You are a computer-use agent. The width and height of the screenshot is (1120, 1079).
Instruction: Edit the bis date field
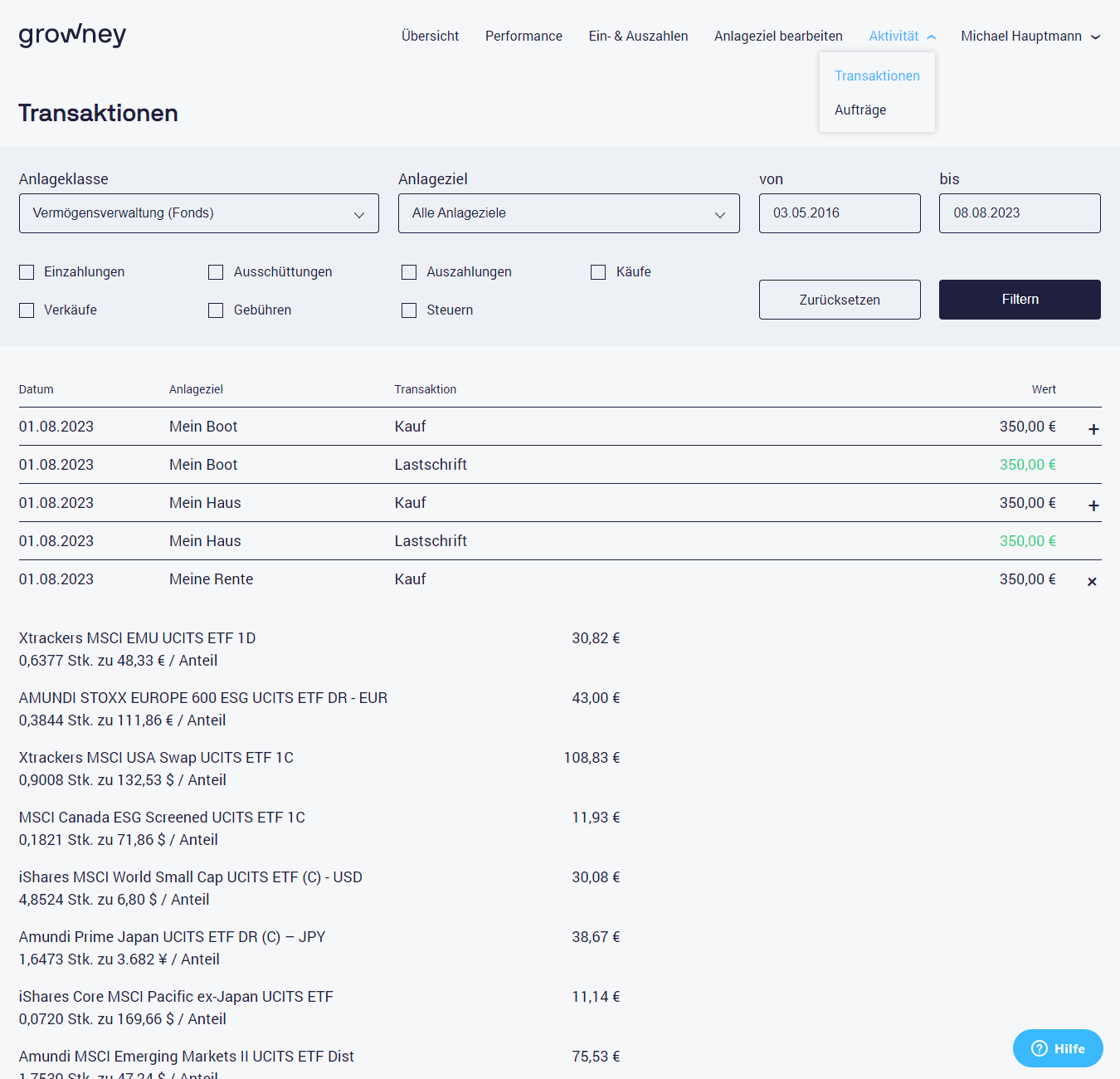pos(1020,213)
